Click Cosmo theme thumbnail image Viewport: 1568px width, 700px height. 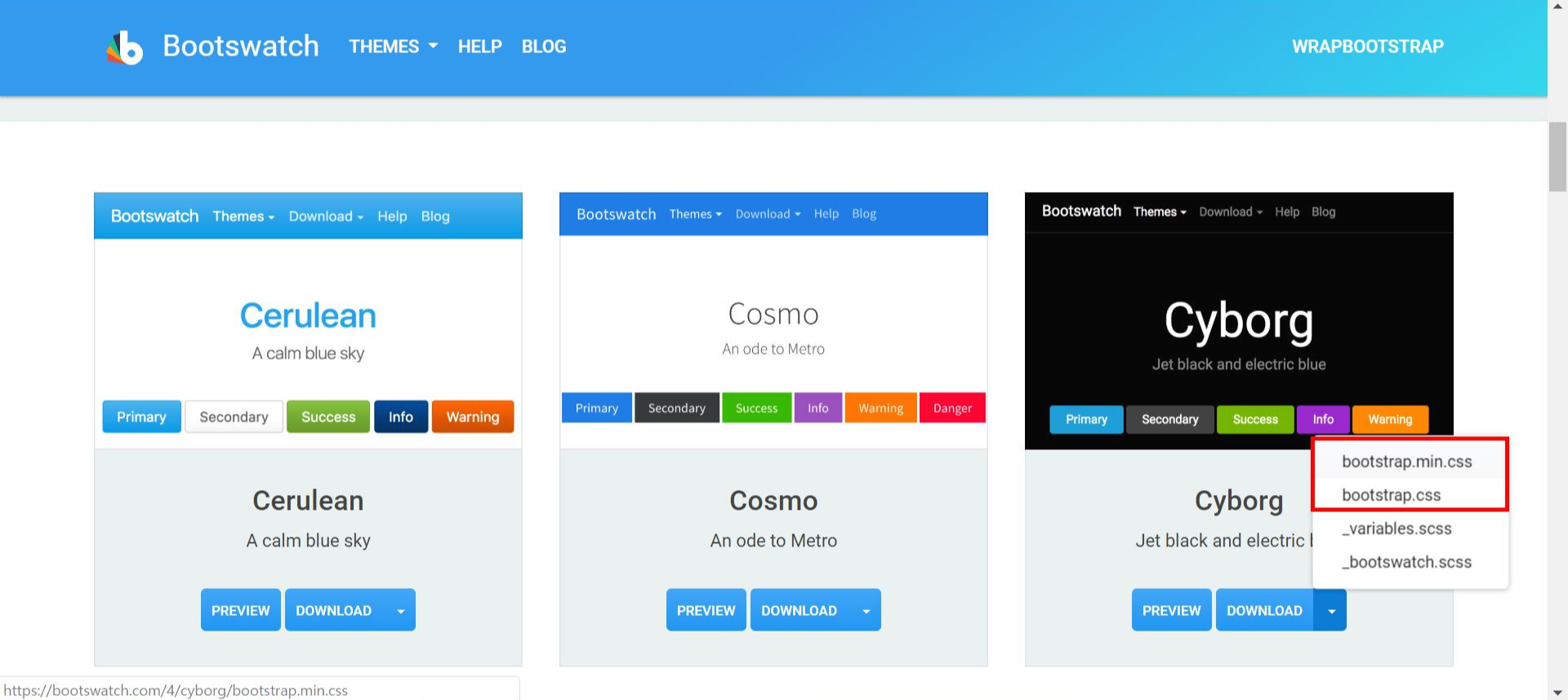[773, 320]
